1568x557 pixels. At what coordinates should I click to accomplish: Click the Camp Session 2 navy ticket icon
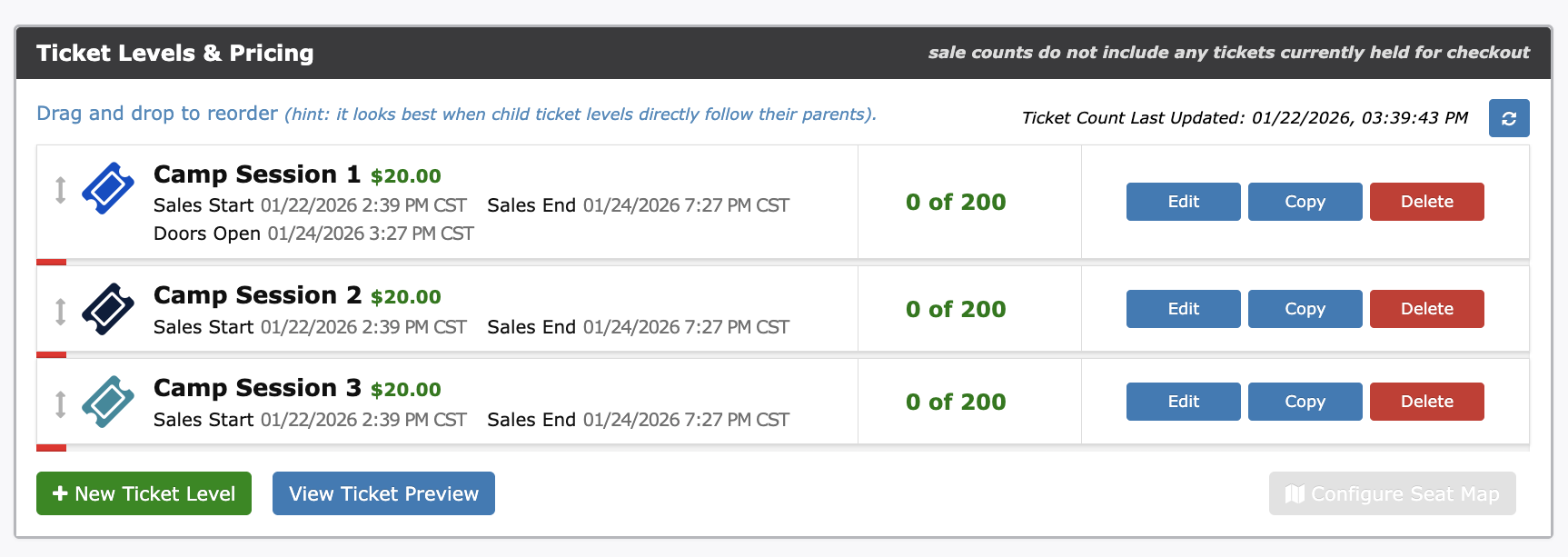(108, 309)
